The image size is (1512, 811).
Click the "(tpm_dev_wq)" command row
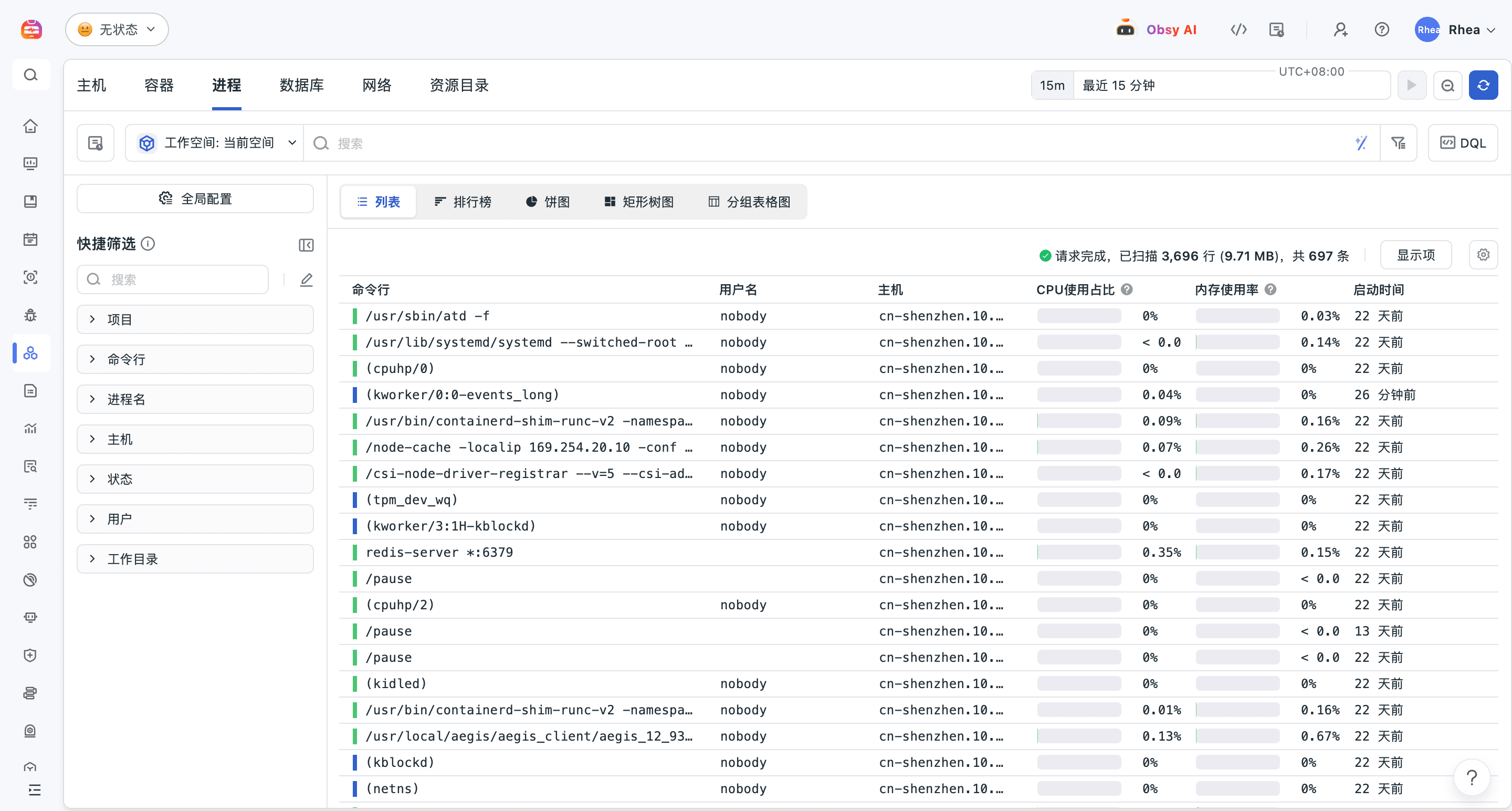tap(918, 500)
